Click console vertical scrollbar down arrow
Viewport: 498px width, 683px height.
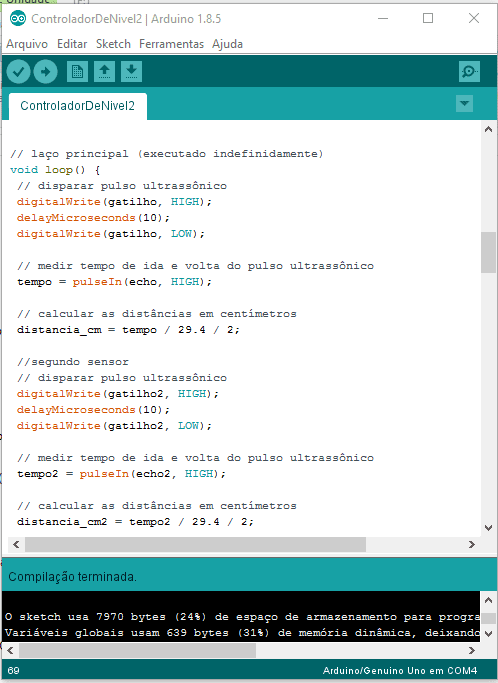pos(488,634)
